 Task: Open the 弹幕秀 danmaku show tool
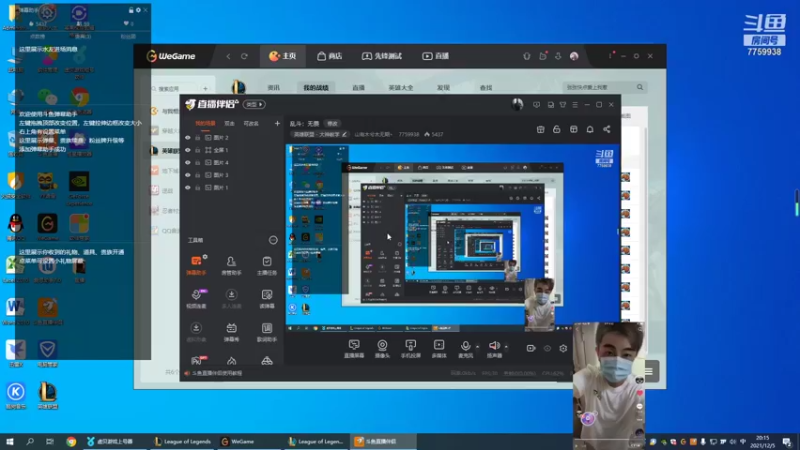[x=231, y=332]
